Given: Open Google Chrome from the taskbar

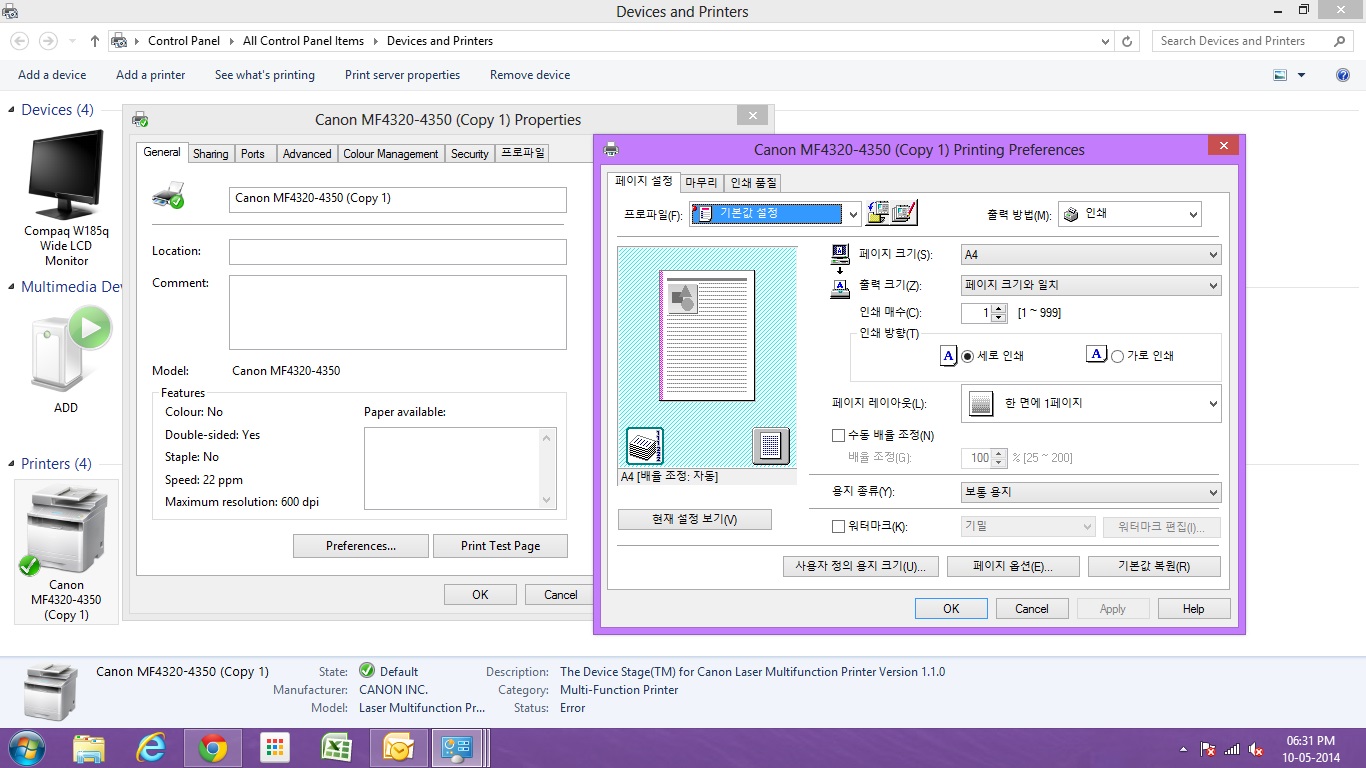Looking at the screenshot, I should tap(212, 748).
